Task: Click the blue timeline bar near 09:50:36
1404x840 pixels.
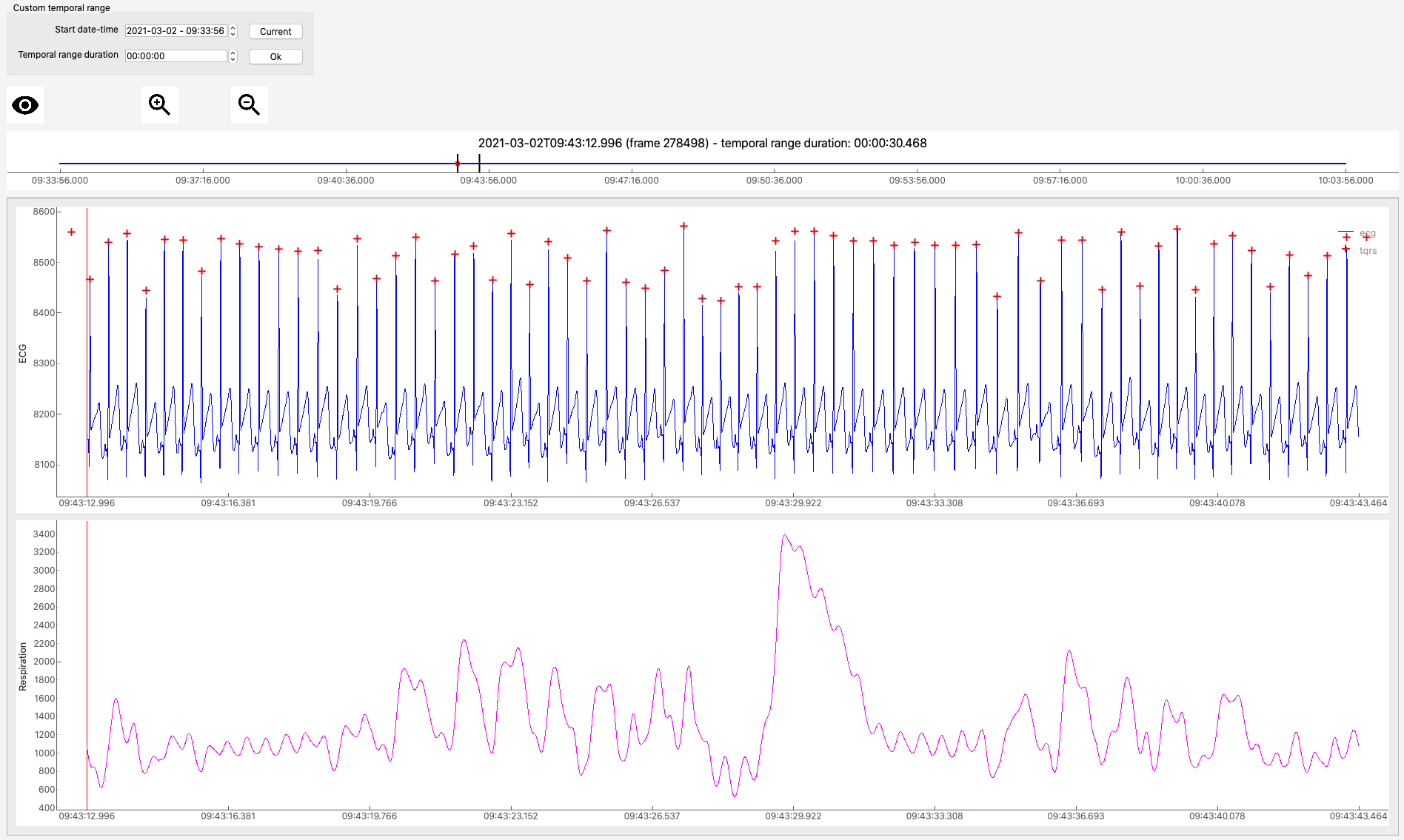Action: [x=774, y=164]
